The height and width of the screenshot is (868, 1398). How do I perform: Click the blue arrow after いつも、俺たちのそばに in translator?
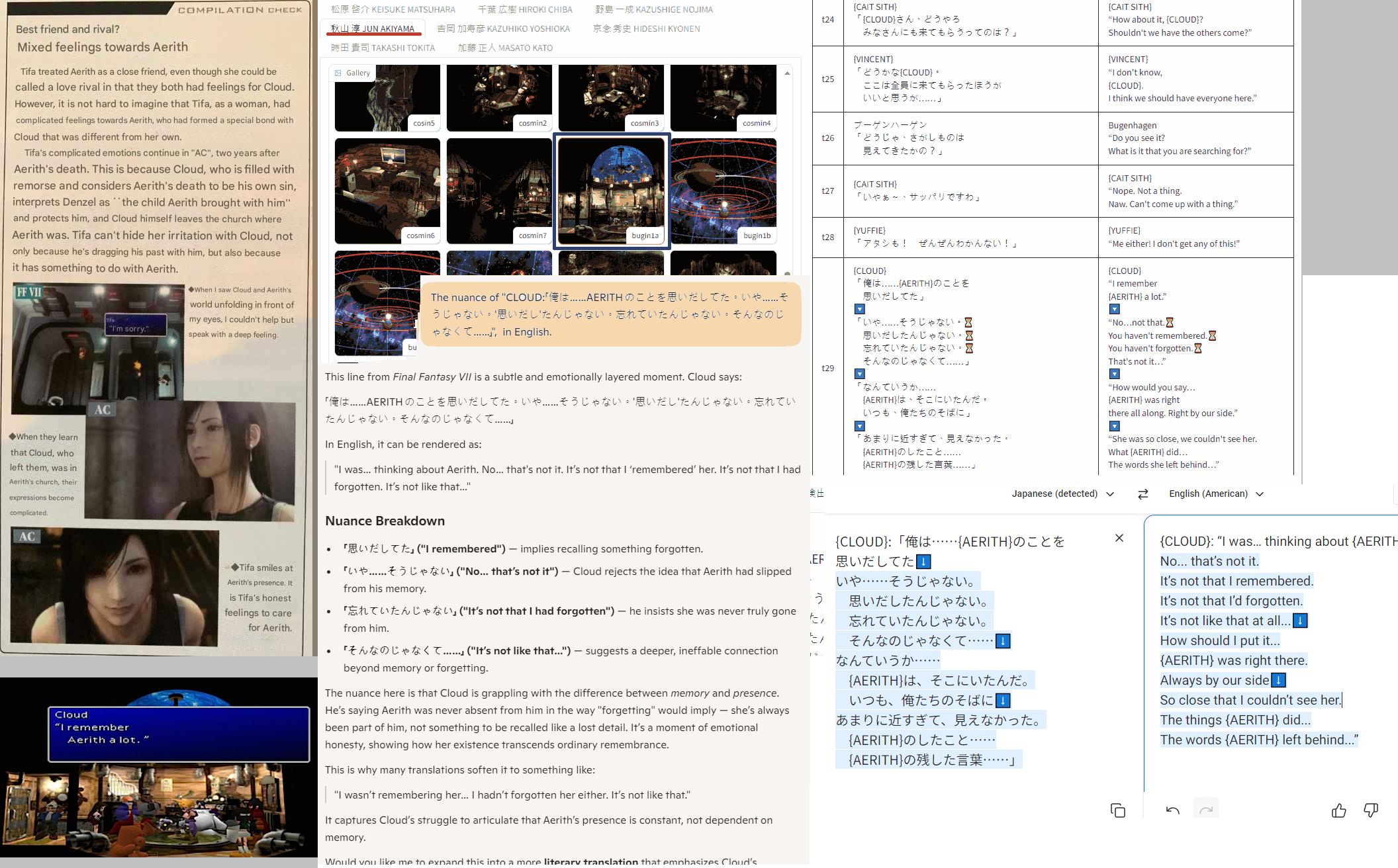click(x=1003, y=701)
